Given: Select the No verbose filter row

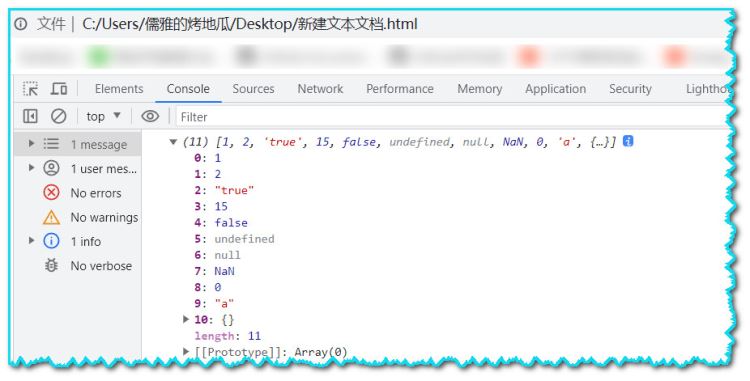Looking at the screenshot, I should coord(77,266).
